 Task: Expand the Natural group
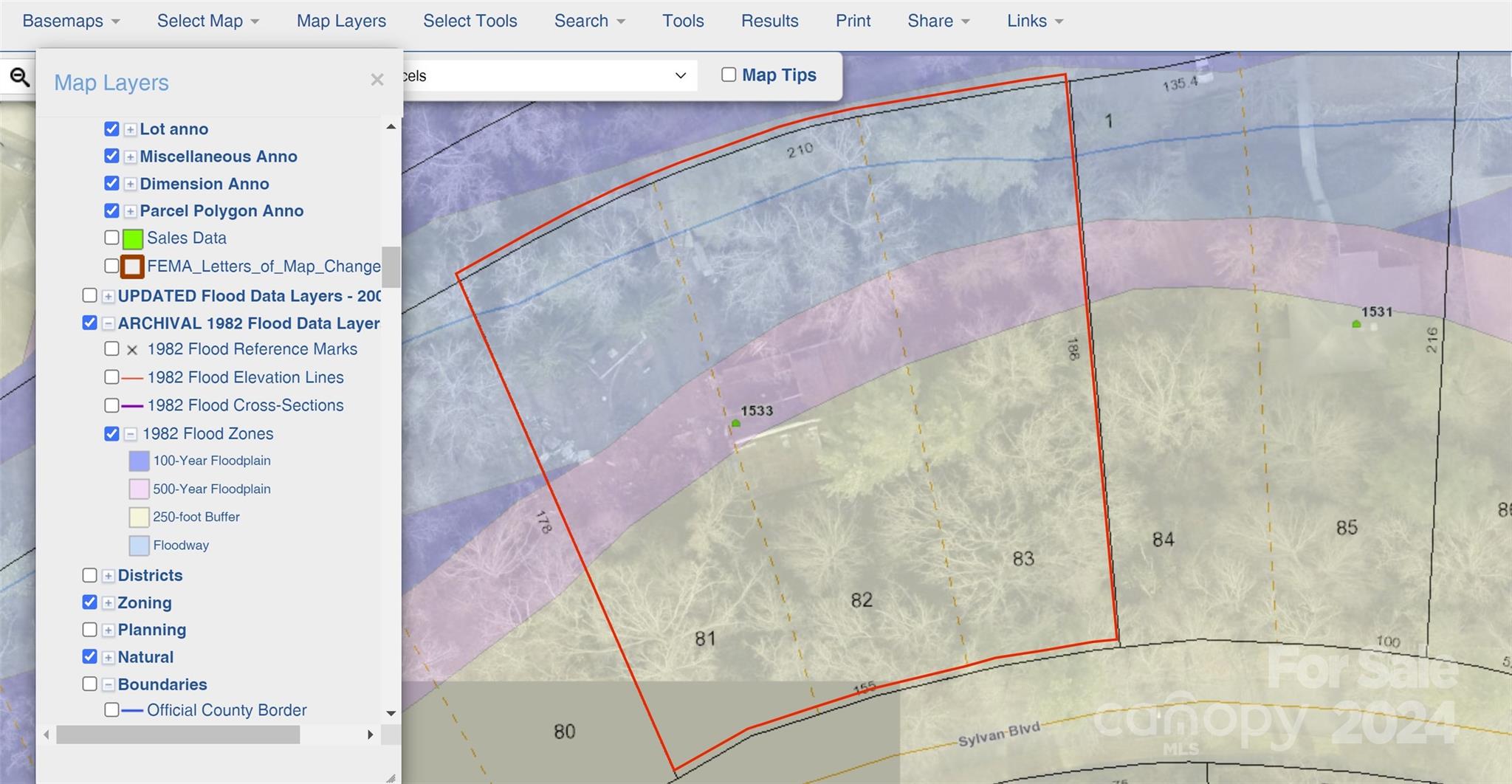108,658
